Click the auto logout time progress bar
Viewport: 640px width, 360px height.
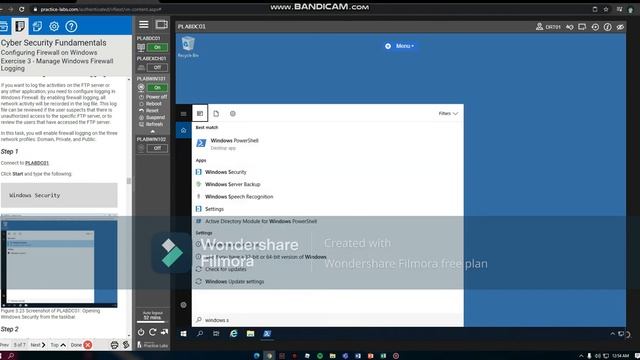tap(153, 322)
